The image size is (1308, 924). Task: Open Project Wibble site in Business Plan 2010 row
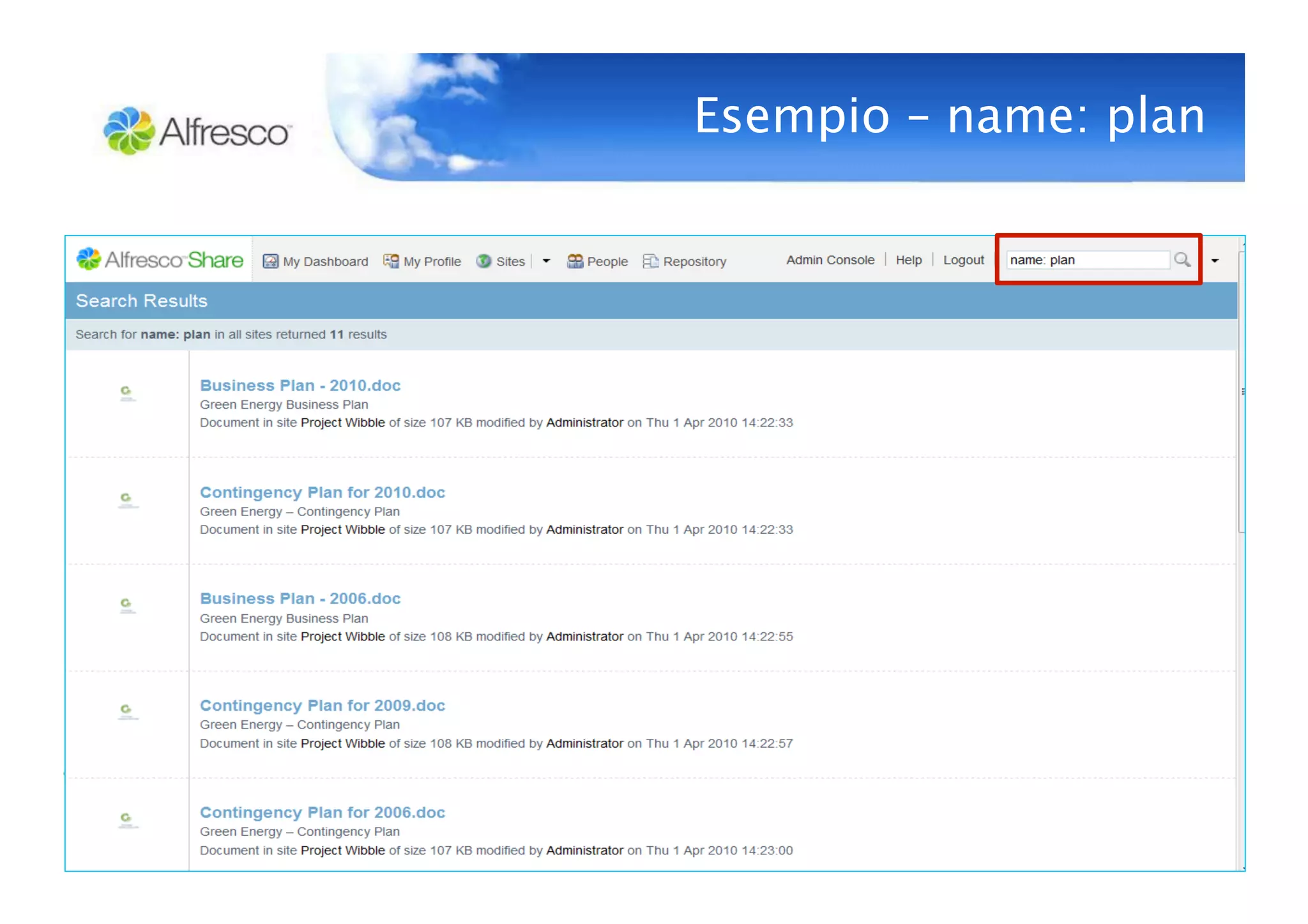[x=343, y=423]
